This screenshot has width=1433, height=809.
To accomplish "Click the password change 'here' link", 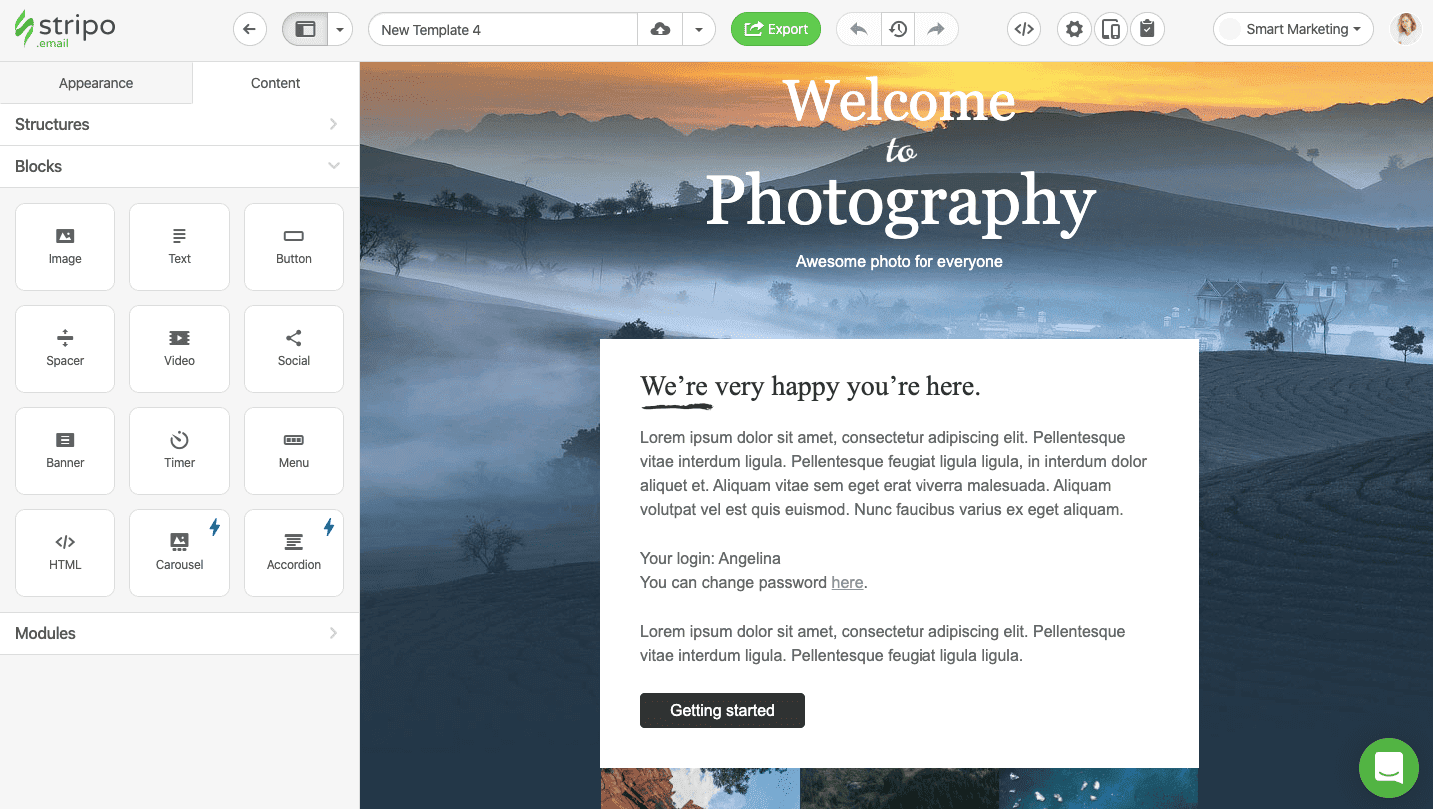I will click(846, 582).
